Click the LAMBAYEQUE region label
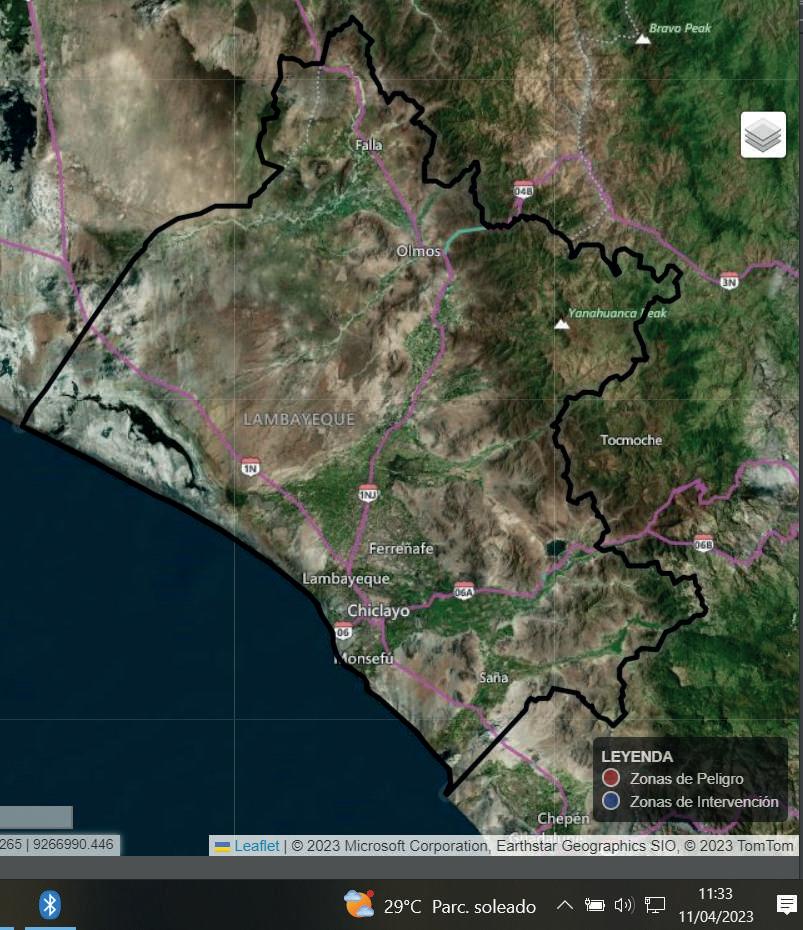 coord(299,419)
